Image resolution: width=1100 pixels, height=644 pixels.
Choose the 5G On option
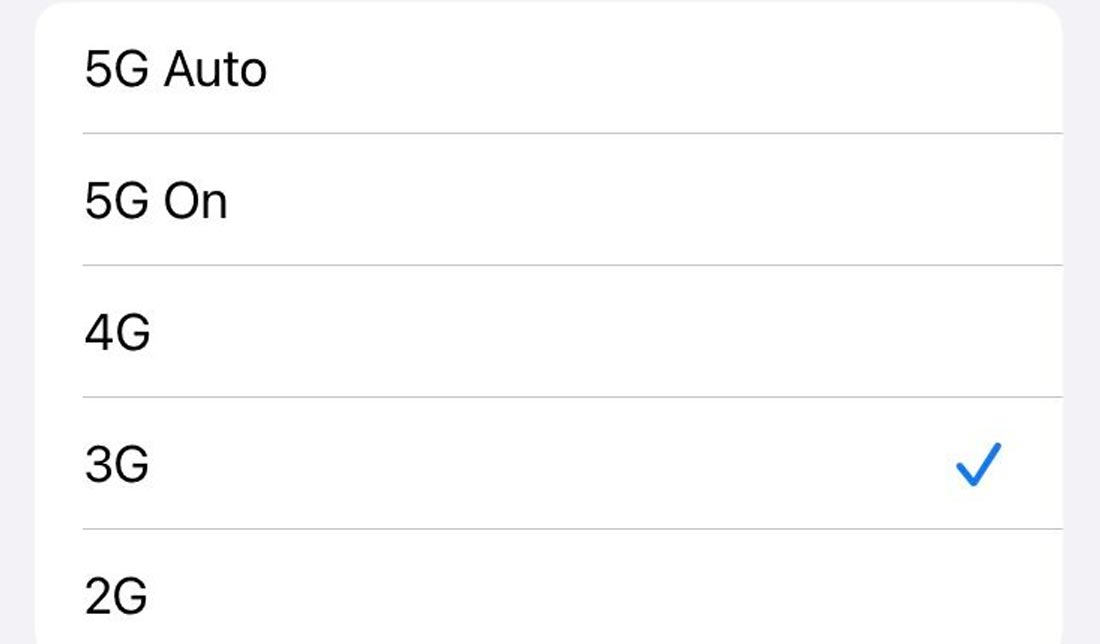coord(548,201)
